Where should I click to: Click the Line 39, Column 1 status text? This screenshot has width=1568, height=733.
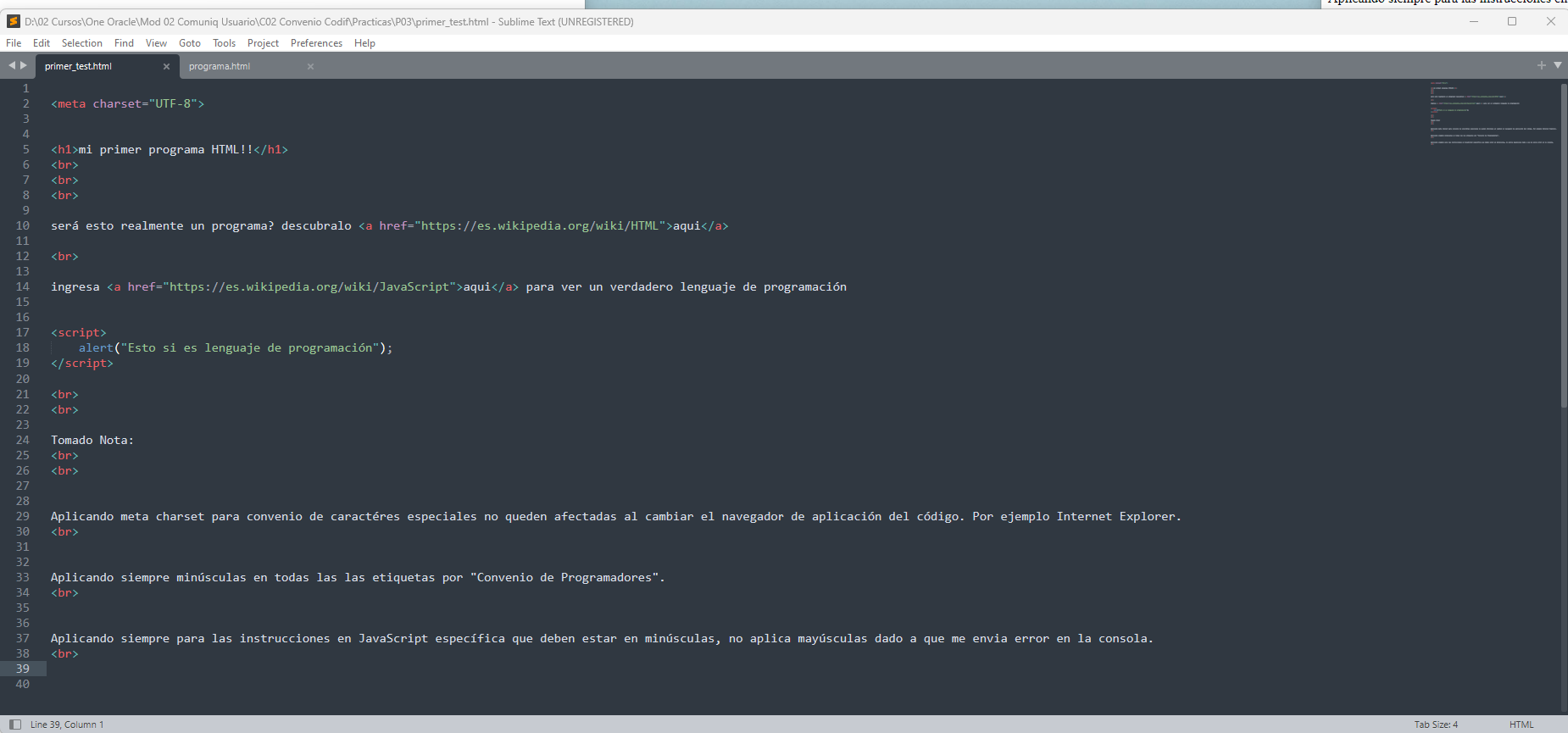67,725
